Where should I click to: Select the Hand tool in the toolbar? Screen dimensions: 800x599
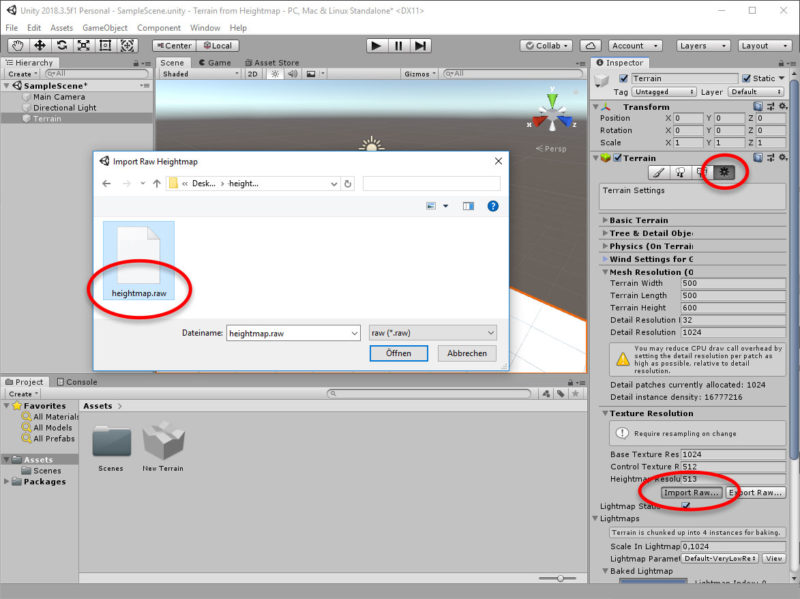pyautogui.click(x=17, y=45)
